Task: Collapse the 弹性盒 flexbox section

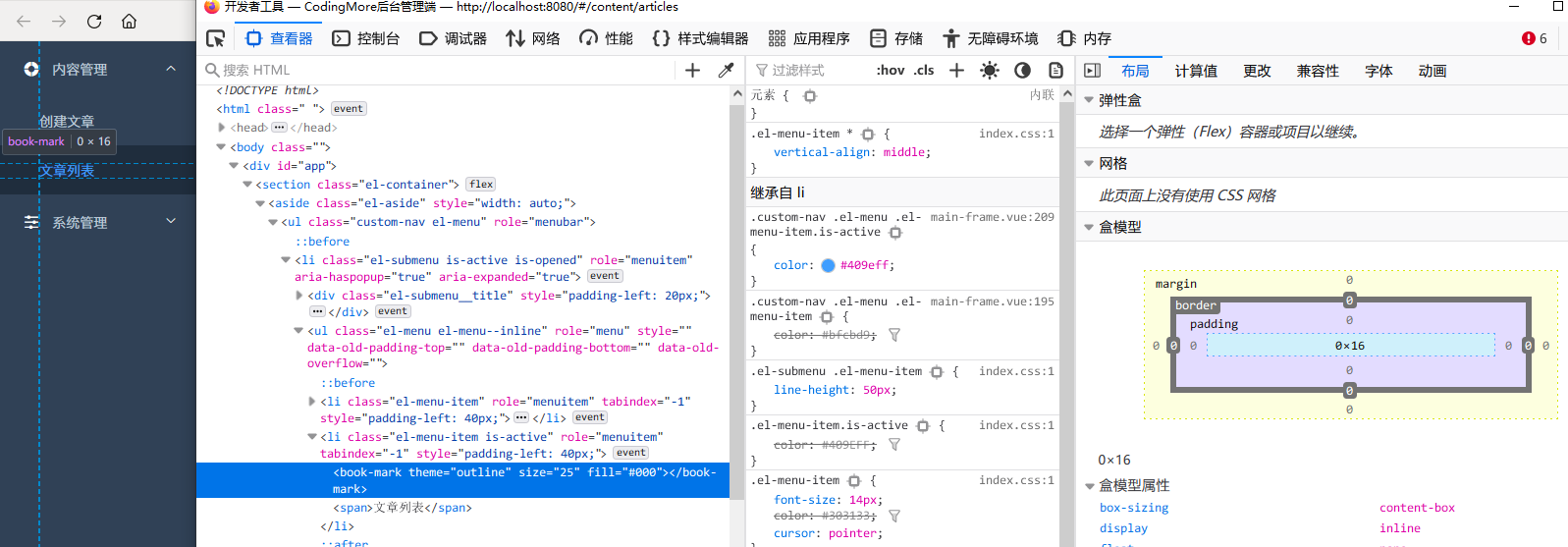Action: coord(1089,100)
